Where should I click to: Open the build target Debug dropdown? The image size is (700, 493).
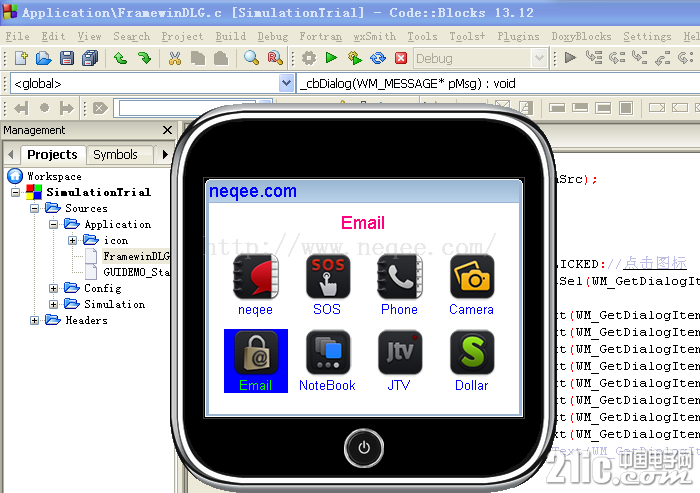539,58
